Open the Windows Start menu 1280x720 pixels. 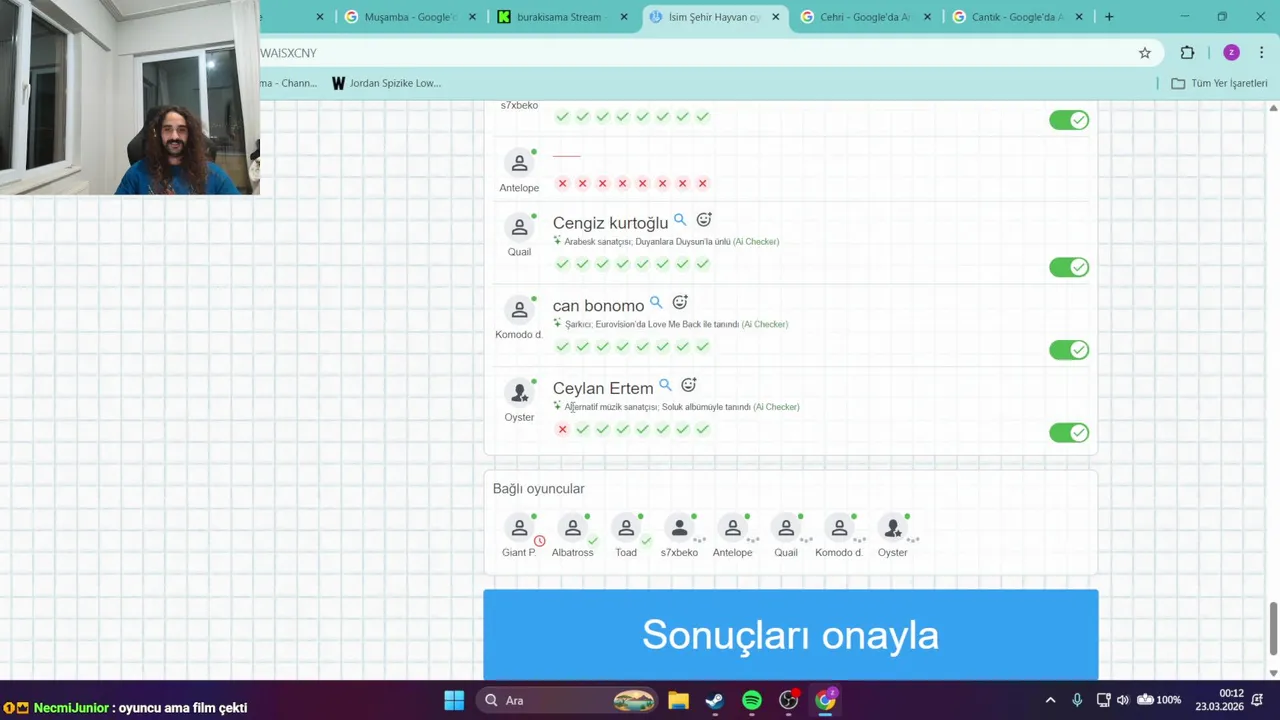point(454,700)
